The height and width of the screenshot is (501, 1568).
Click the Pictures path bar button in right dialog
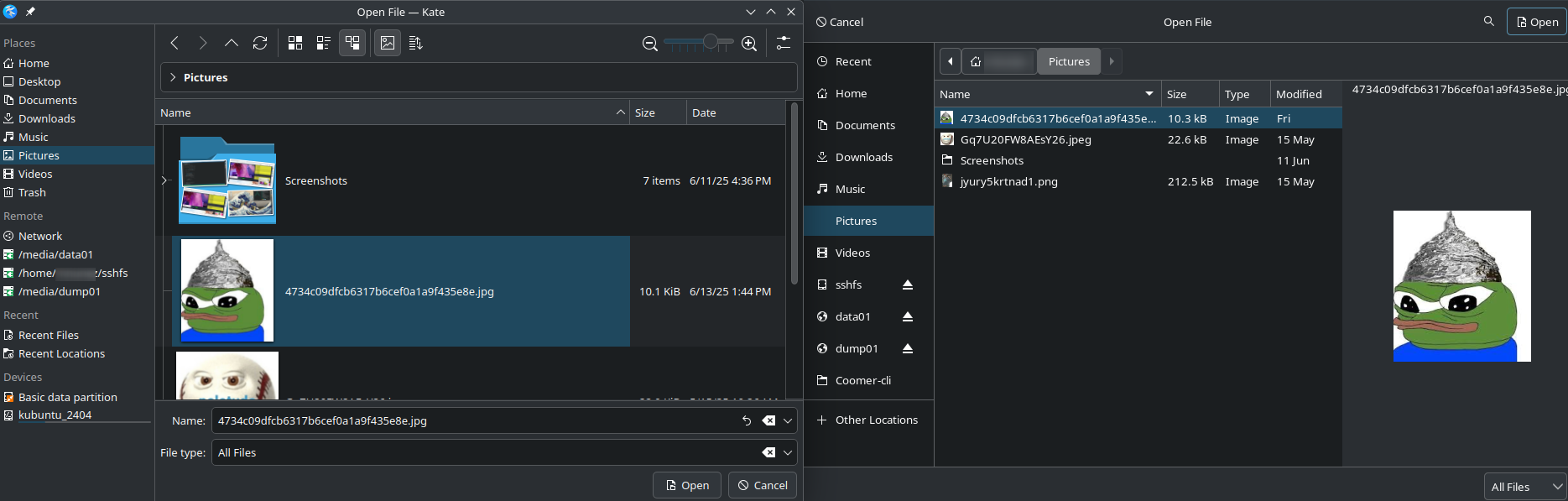point(1069,61)
